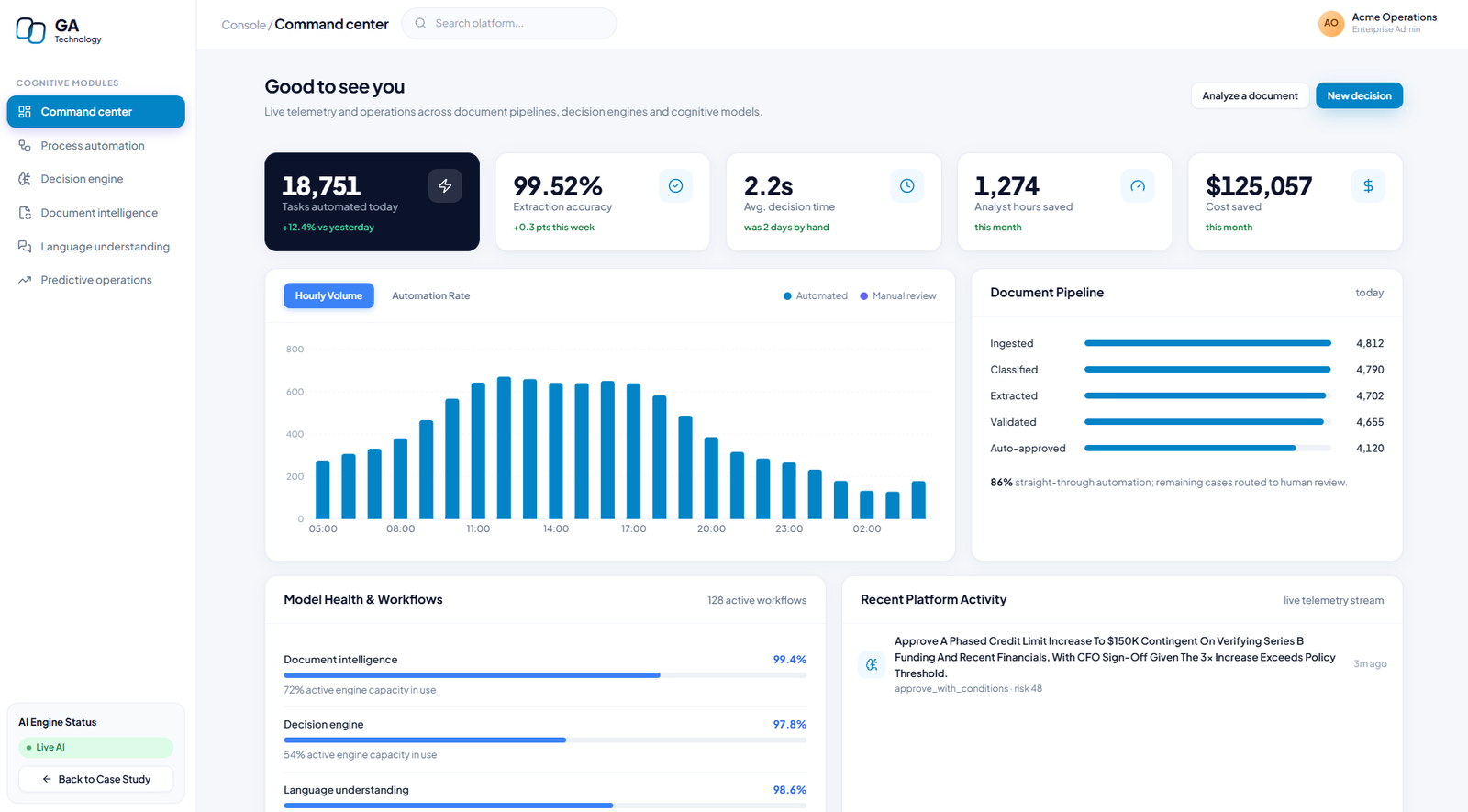The height and width of the screenshot is (812, 1468).
Task: Select Command center in sidebar
Action: (95, 112)
